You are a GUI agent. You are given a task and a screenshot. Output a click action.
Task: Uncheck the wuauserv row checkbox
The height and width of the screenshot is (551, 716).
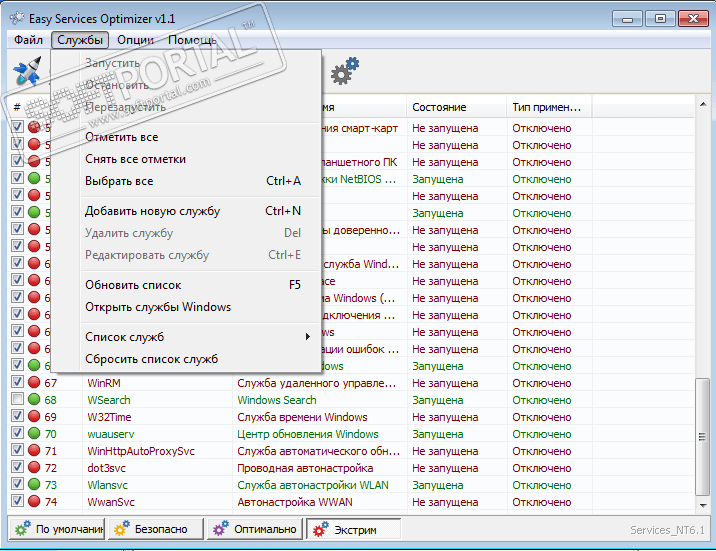(x=17, y=433)
